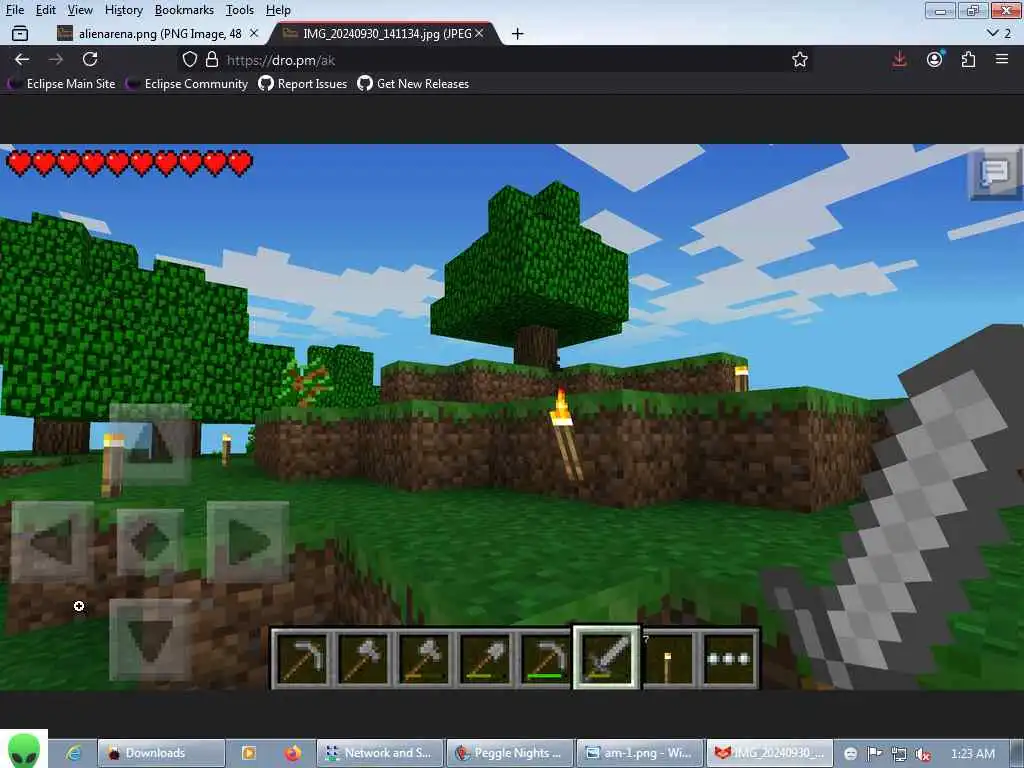The image size is (1024, 768).
Task: Click the d-pad left arrow control
Action: tap(52, 541)
